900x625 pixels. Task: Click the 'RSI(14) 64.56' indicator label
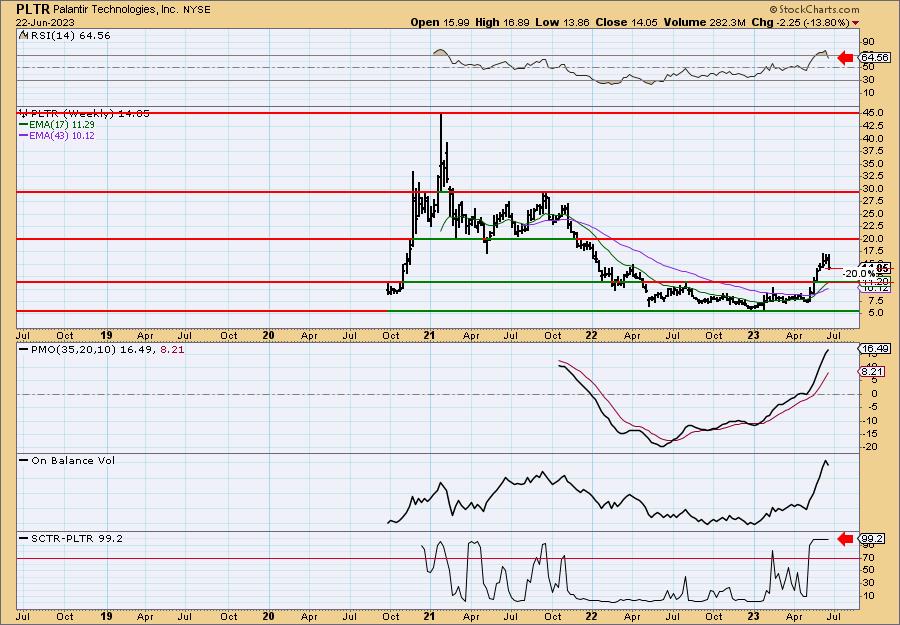pos(70,36)
